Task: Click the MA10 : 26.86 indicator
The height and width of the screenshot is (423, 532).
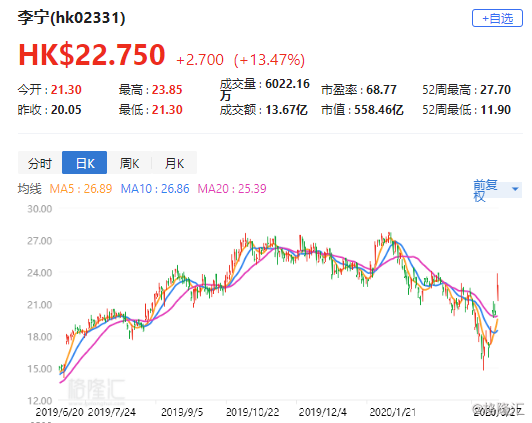Action: tap(155, 189)
